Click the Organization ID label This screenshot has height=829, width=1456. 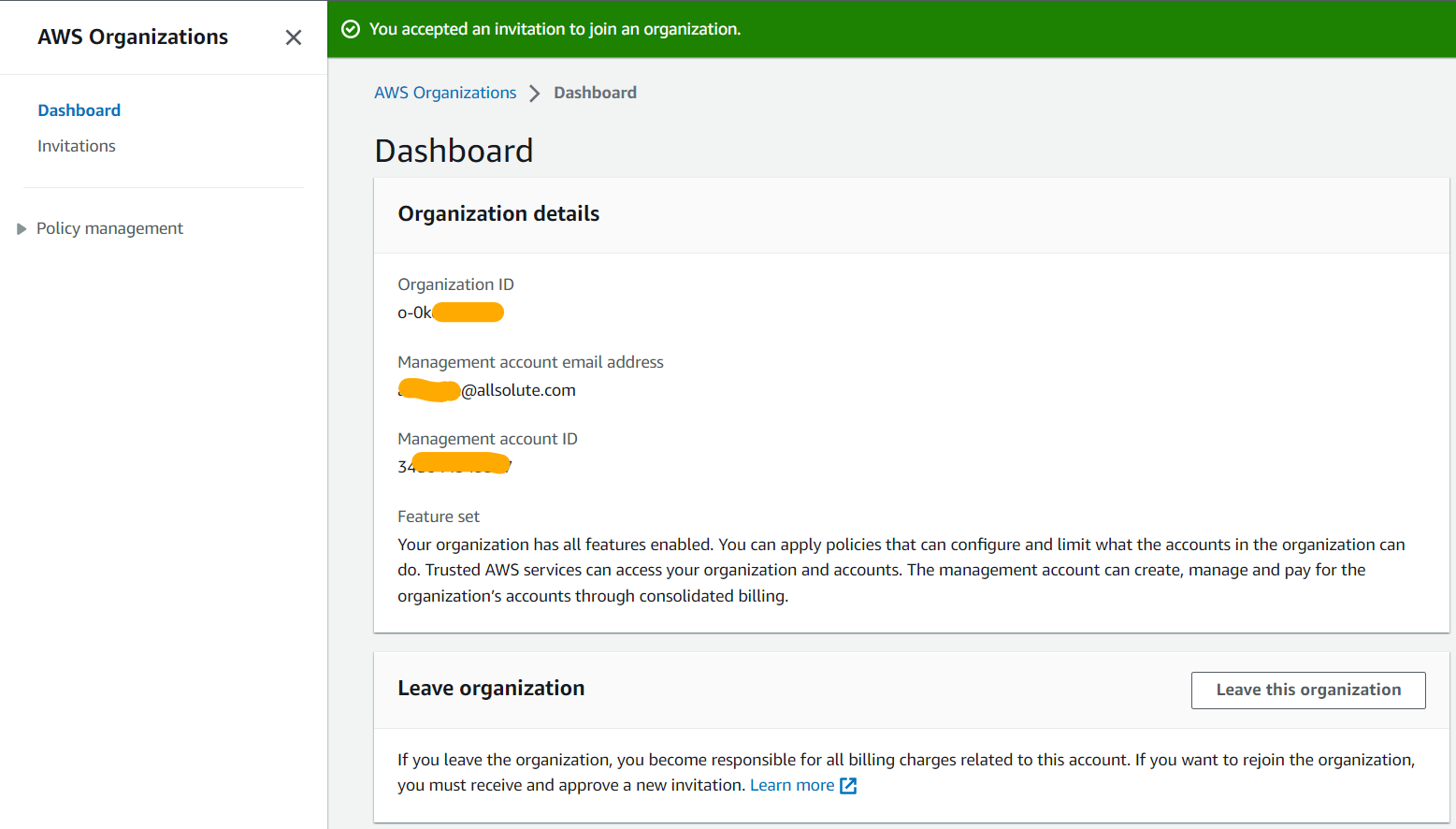point(455,284)
